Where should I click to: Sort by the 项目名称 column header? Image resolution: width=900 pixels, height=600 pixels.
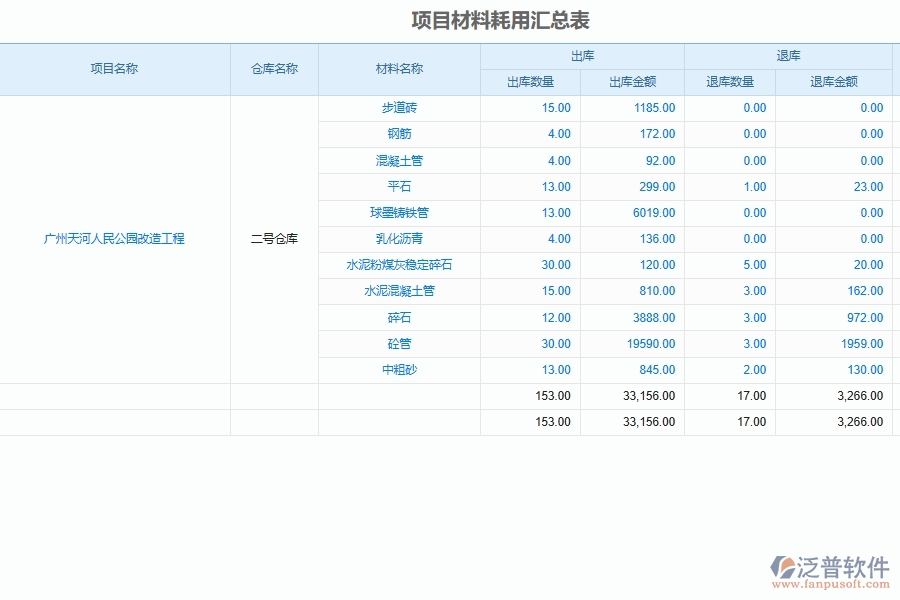coord(116,69)
